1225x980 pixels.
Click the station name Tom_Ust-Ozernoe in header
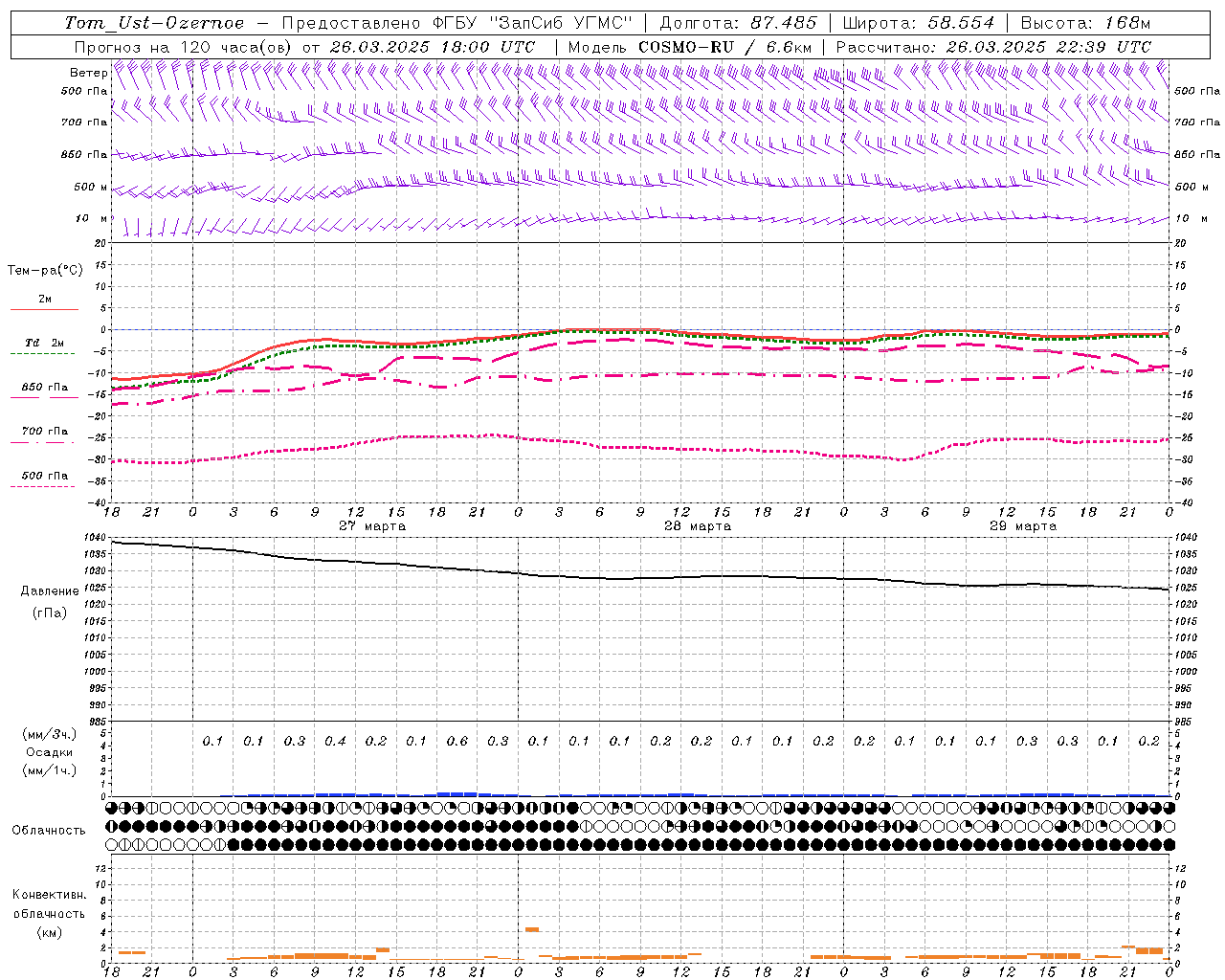click(154, 23)
